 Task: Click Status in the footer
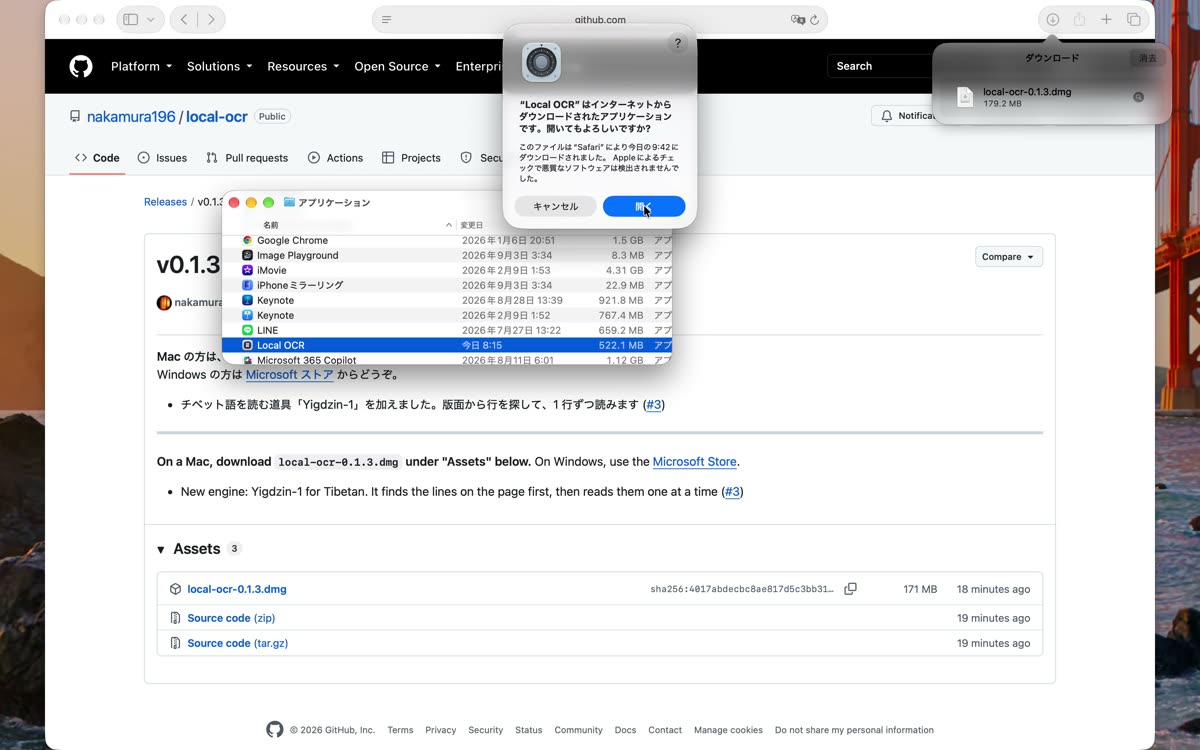pos(528,730)
